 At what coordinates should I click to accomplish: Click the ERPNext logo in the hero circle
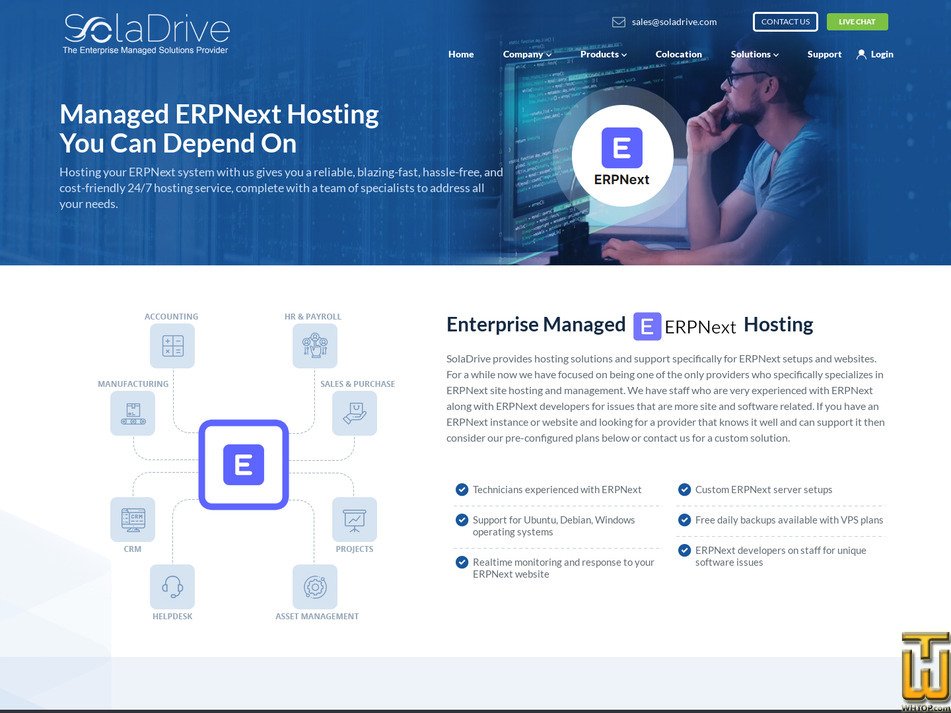pos(622,155)
